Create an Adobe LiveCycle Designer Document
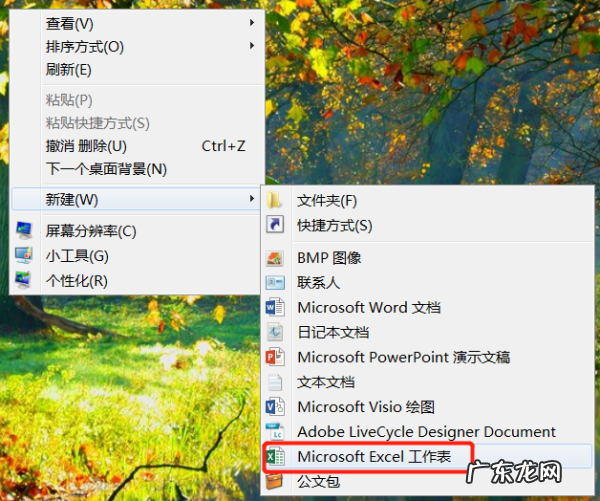 (x=428, y=432)
